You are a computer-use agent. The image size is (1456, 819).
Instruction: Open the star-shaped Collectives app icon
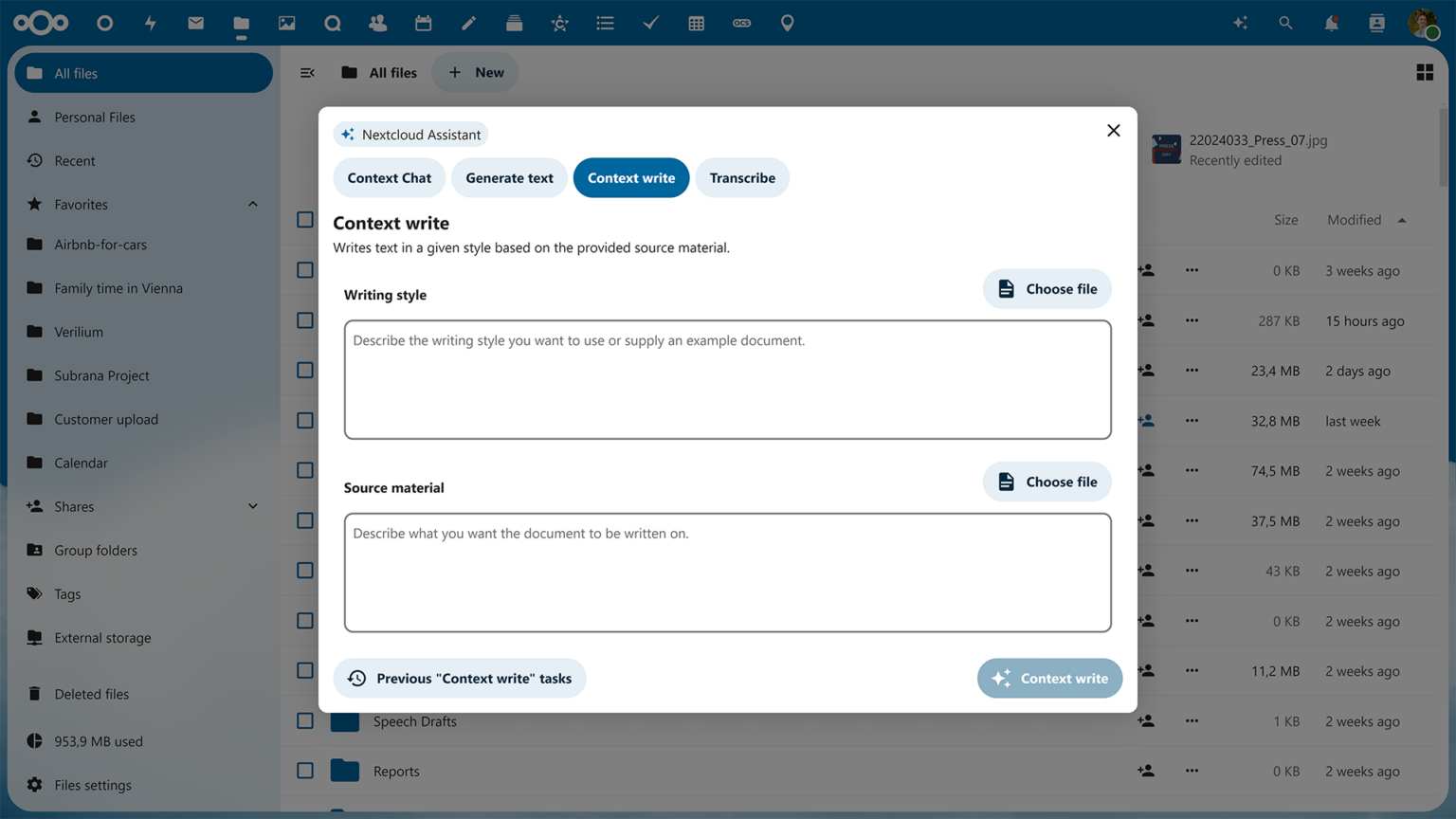coord(559,23)
